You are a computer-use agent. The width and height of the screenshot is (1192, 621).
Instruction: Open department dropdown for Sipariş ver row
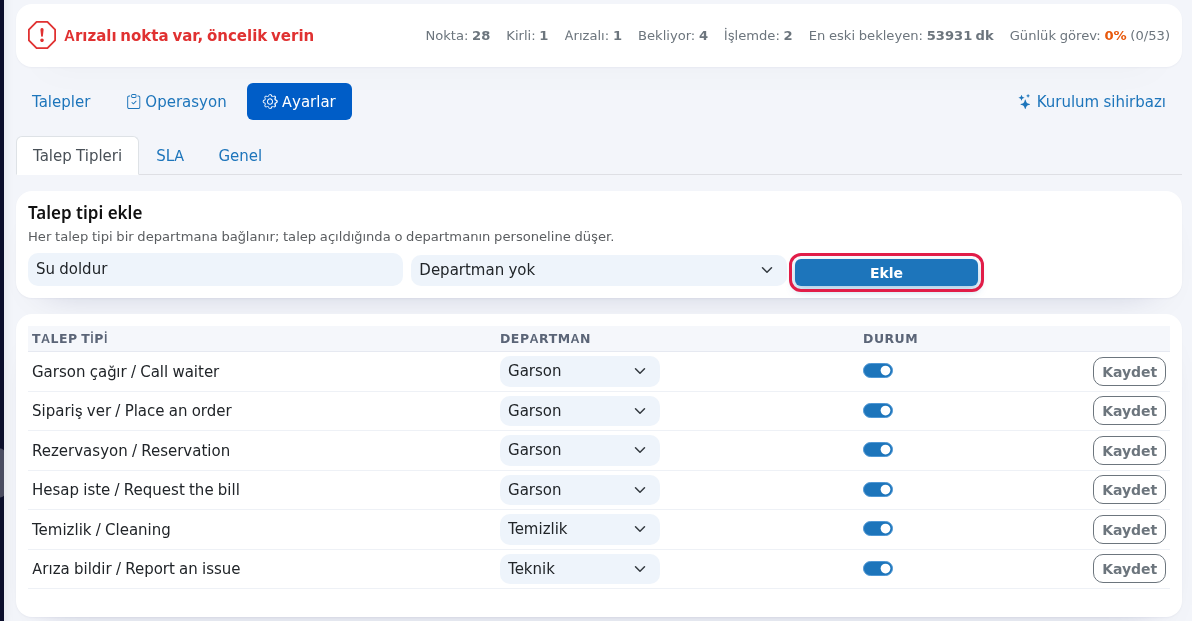(579, 410)
